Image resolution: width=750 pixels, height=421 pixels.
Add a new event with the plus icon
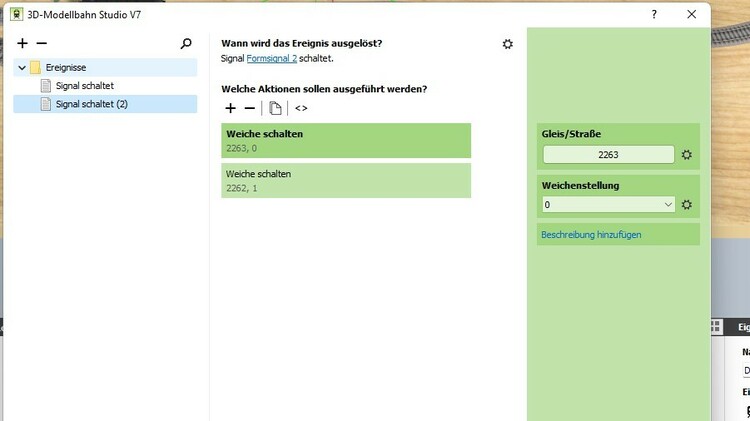pyautogui.click(x=22, y=44)
